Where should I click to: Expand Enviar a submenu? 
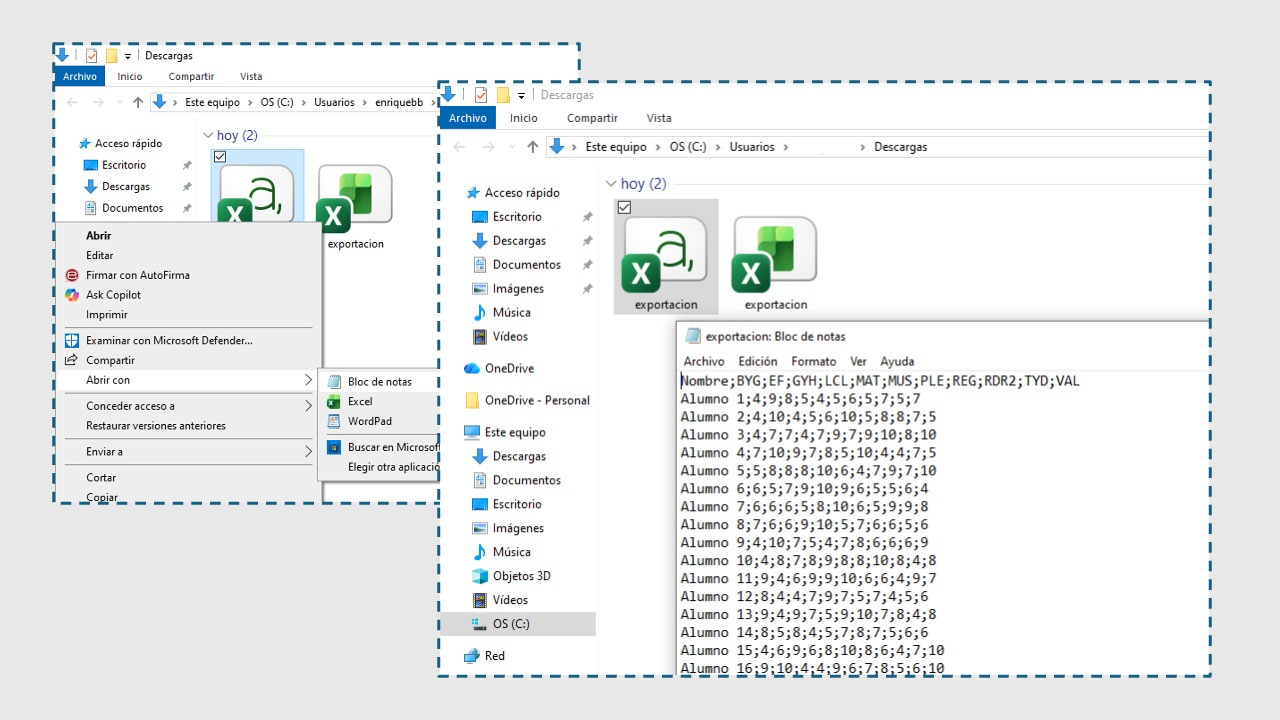(x=189, y=451)
